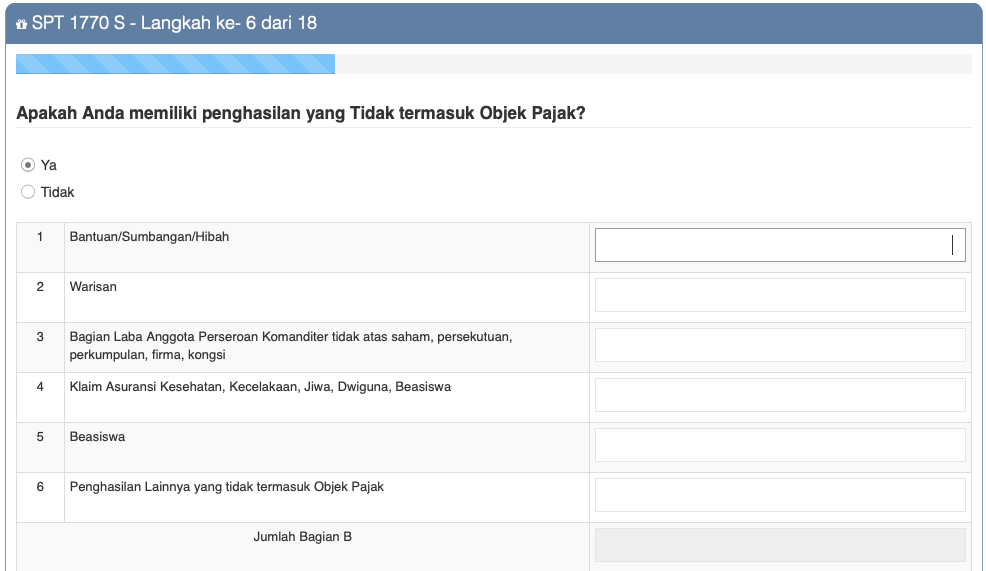The image size is (986, 571).
Task: Click the "Jumlah Bagian B" label
Action: coord(302,537)
